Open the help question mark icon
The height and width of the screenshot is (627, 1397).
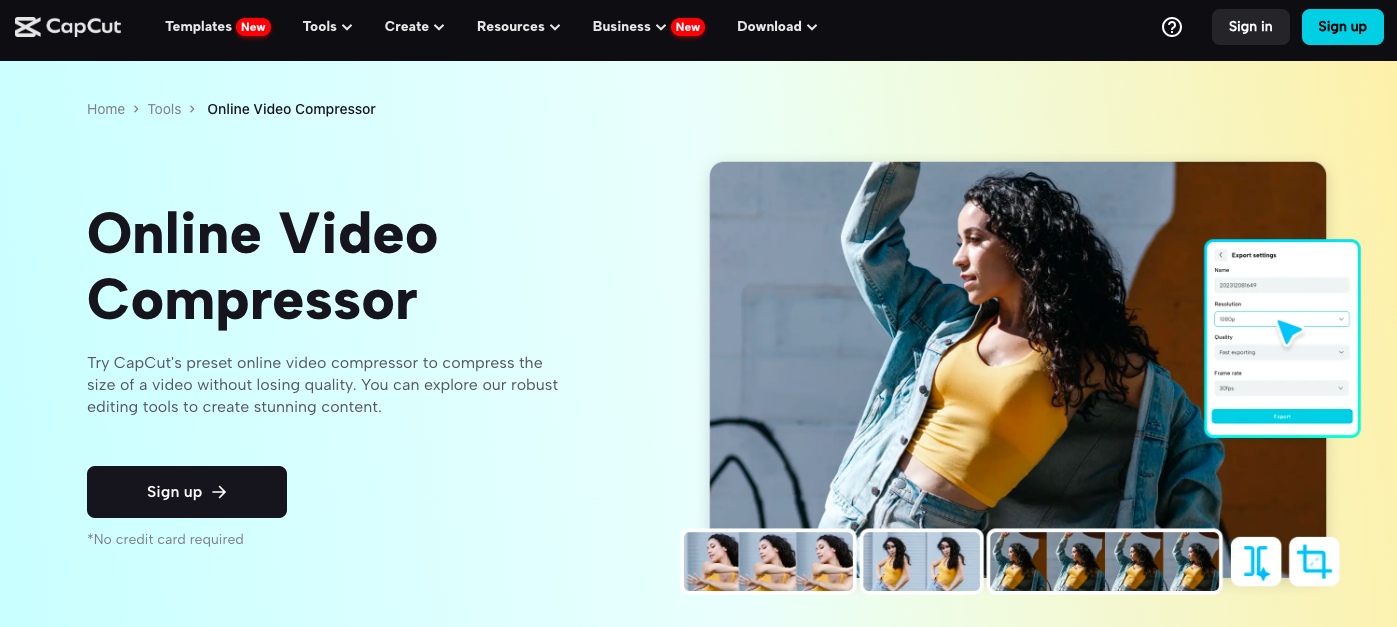pos(1172,27)
